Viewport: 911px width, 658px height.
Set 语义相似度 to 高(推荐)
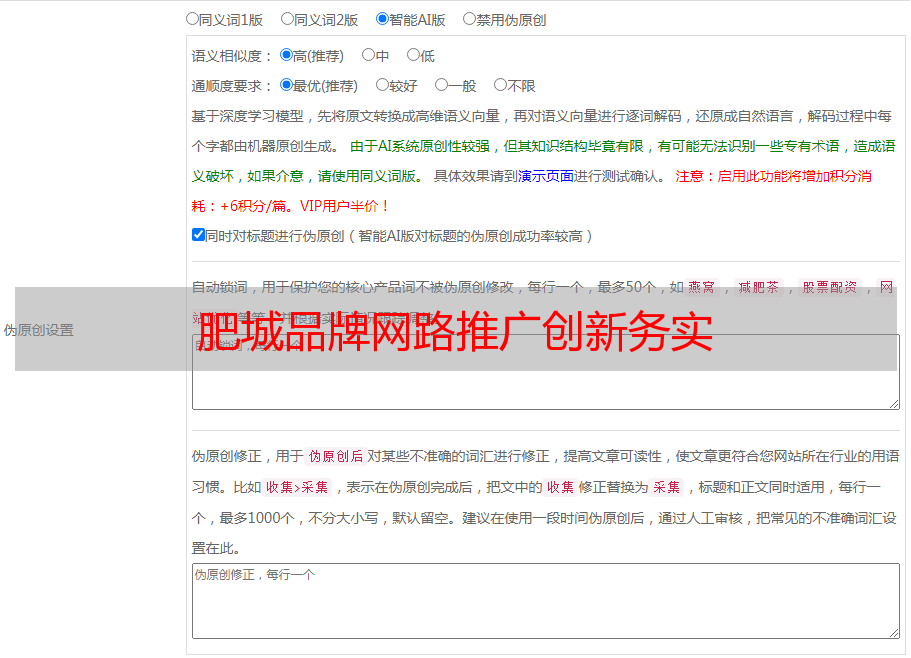pyautogui.click(x=286, y=55)
